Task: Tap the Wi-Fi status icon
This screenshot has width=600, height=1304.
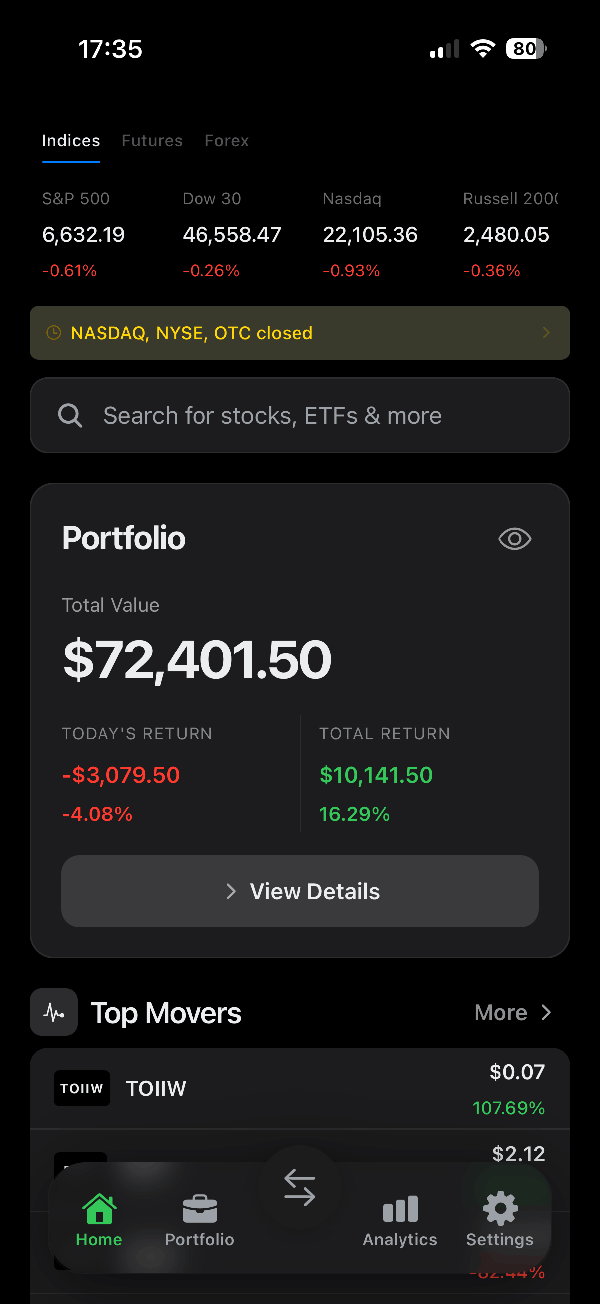Action: 483,48
